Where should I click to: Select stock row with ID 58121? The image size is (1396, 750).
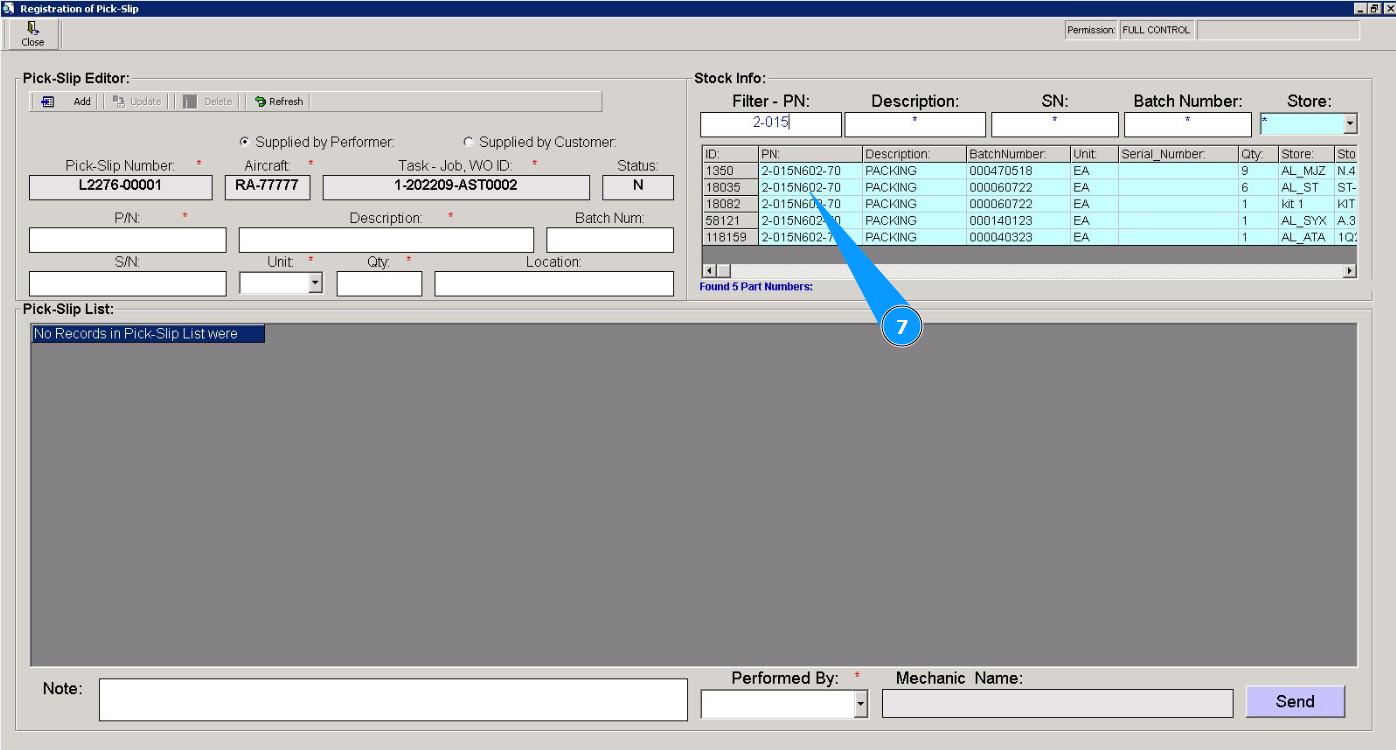730,221
